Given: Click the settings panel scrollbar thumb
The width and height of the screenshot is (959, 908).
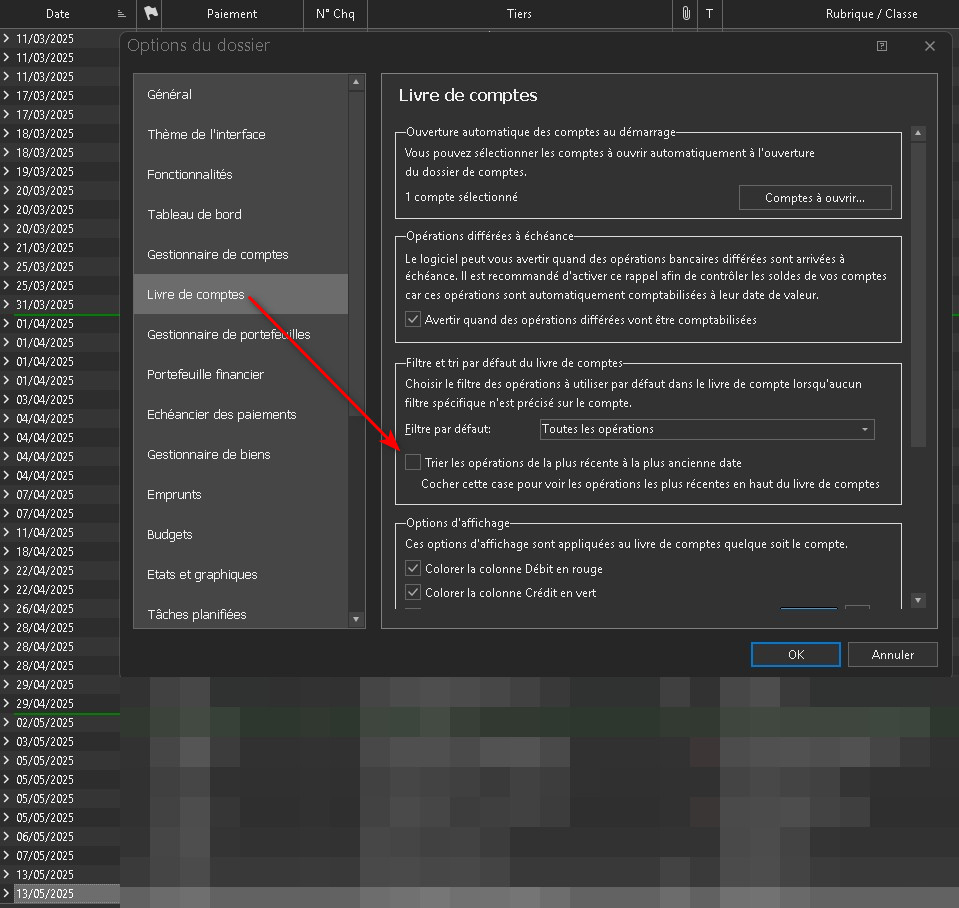Looking at the screenshot, I should click(x=917, y=295).
